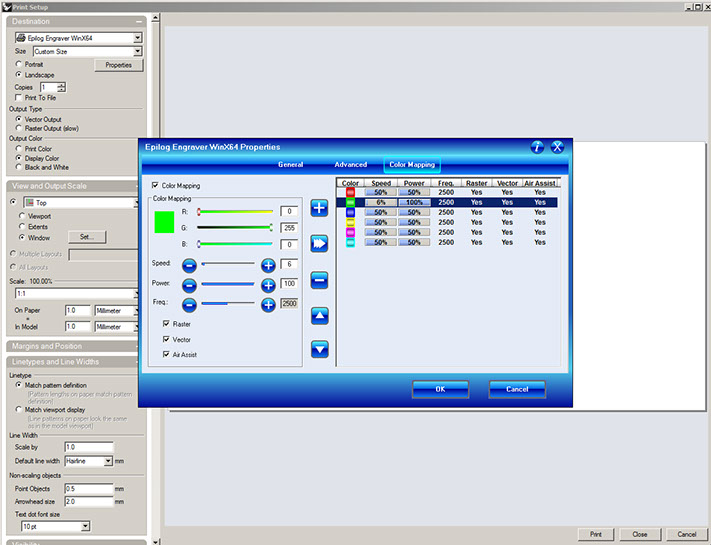The height and width of the screenshot is (545, 711).
Task: Toggle the Raster checkbox
Action: pos(166,324)
